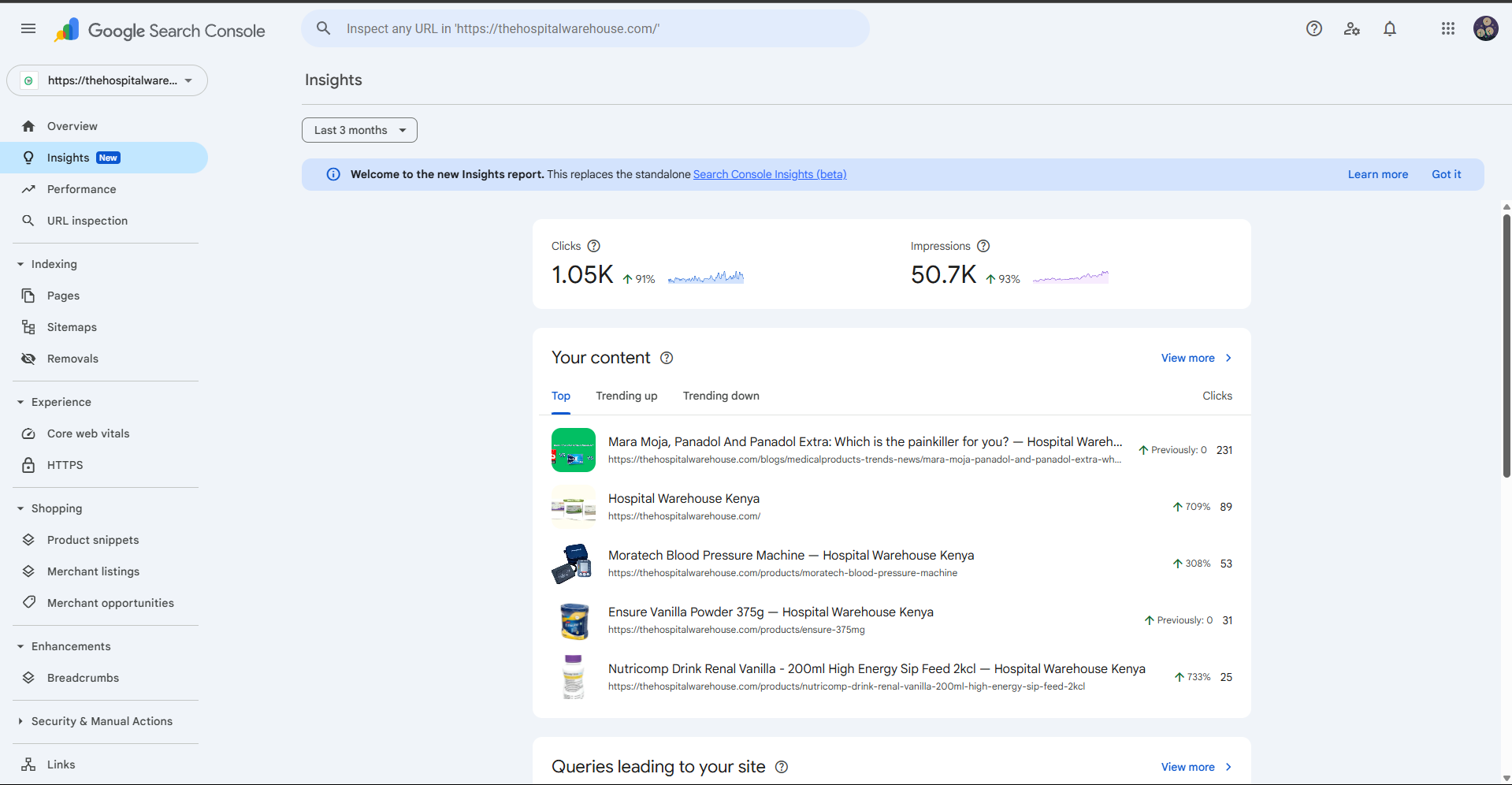
Task: Click the Ensure Vanilla Powder thumbnail
Action: coord(574,620)
